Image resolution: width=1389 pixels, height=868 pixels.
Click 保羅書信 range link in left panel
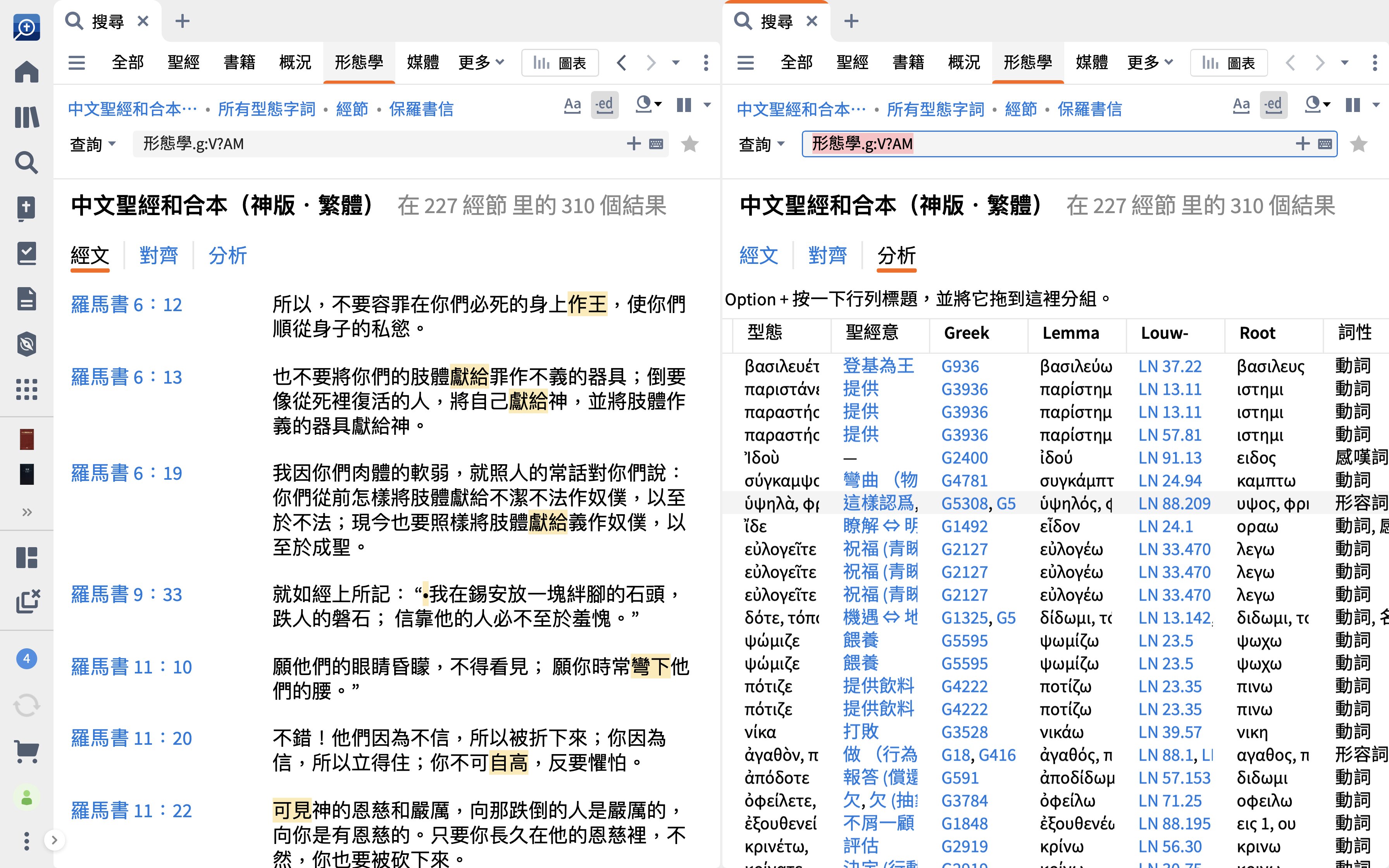click(421, 108)
